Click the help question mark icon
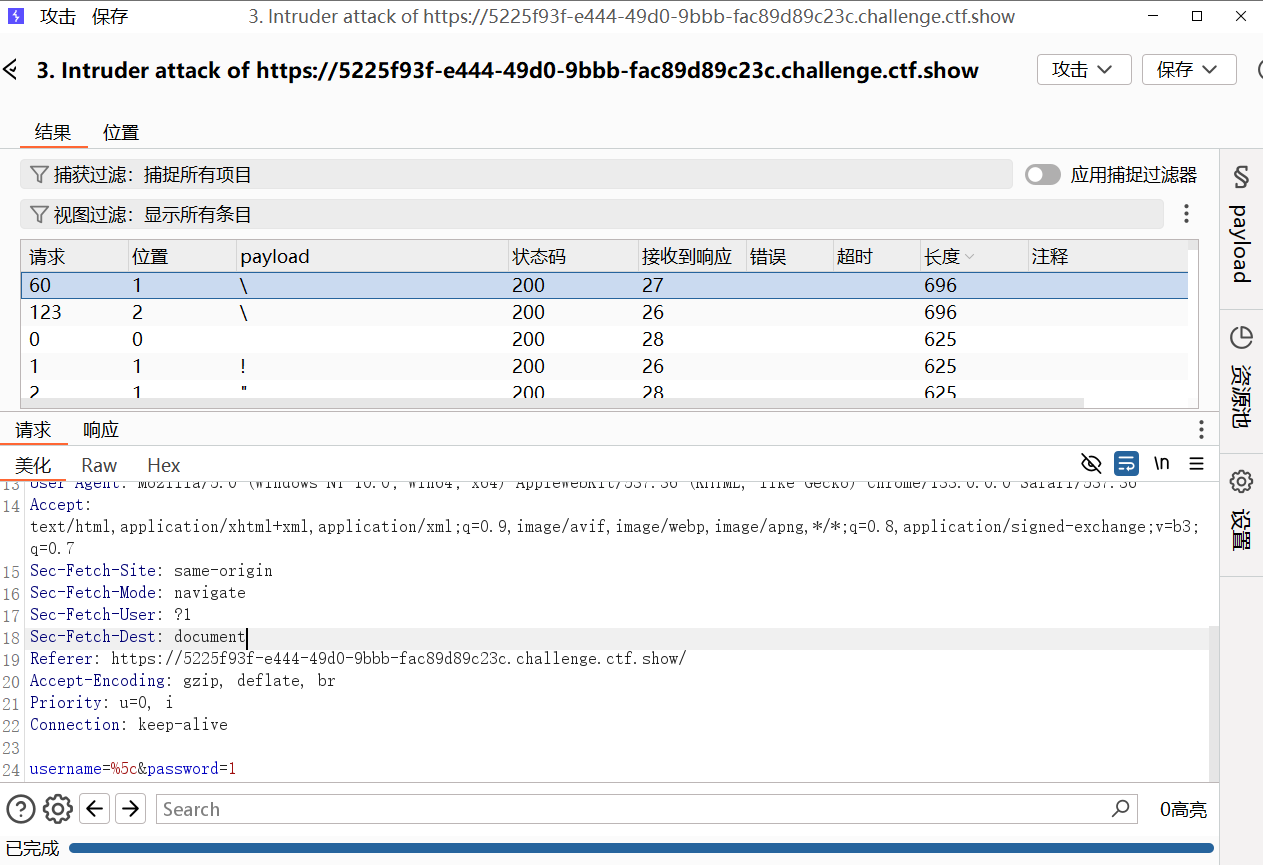The image size is (1263, 865). [x=21, y=809]
